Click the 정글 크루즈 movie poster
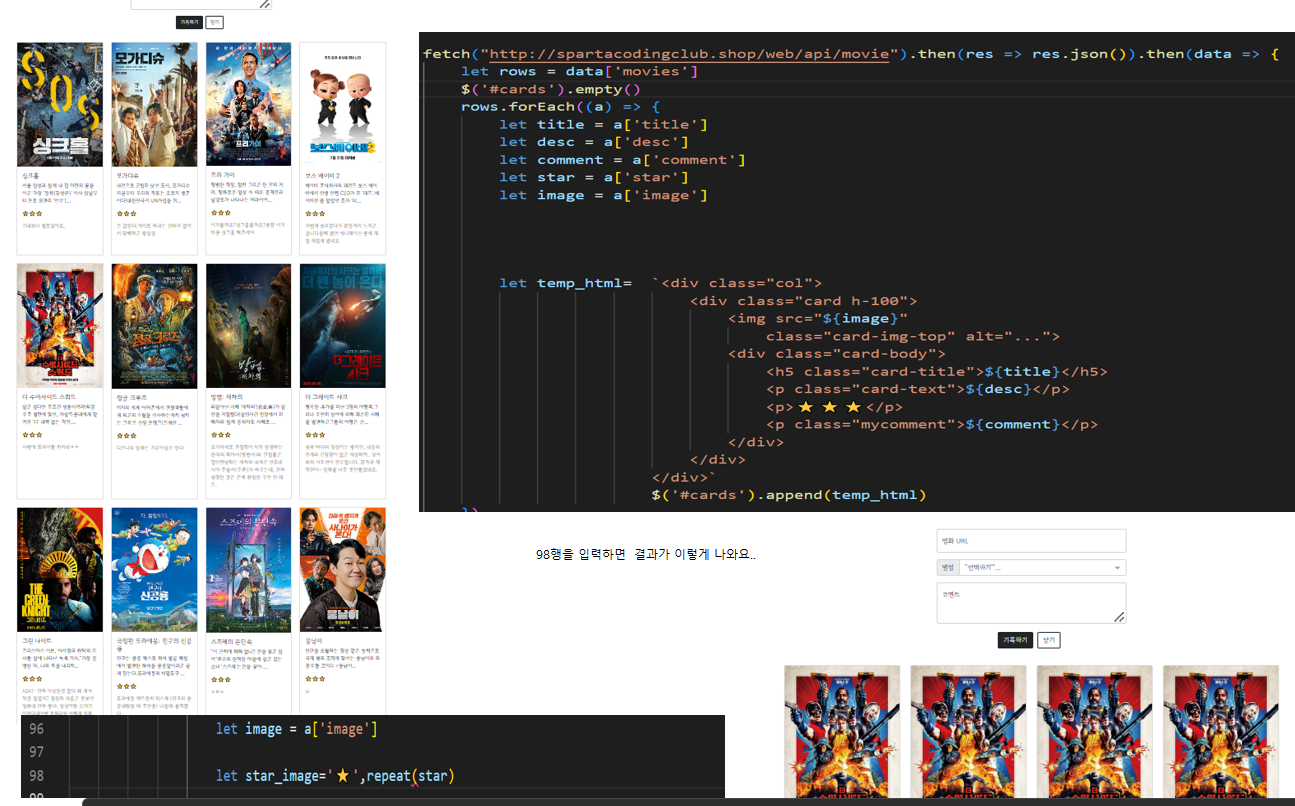Image resolution: width=1295 pixels, height=806 pixels. tap(154, 326)
